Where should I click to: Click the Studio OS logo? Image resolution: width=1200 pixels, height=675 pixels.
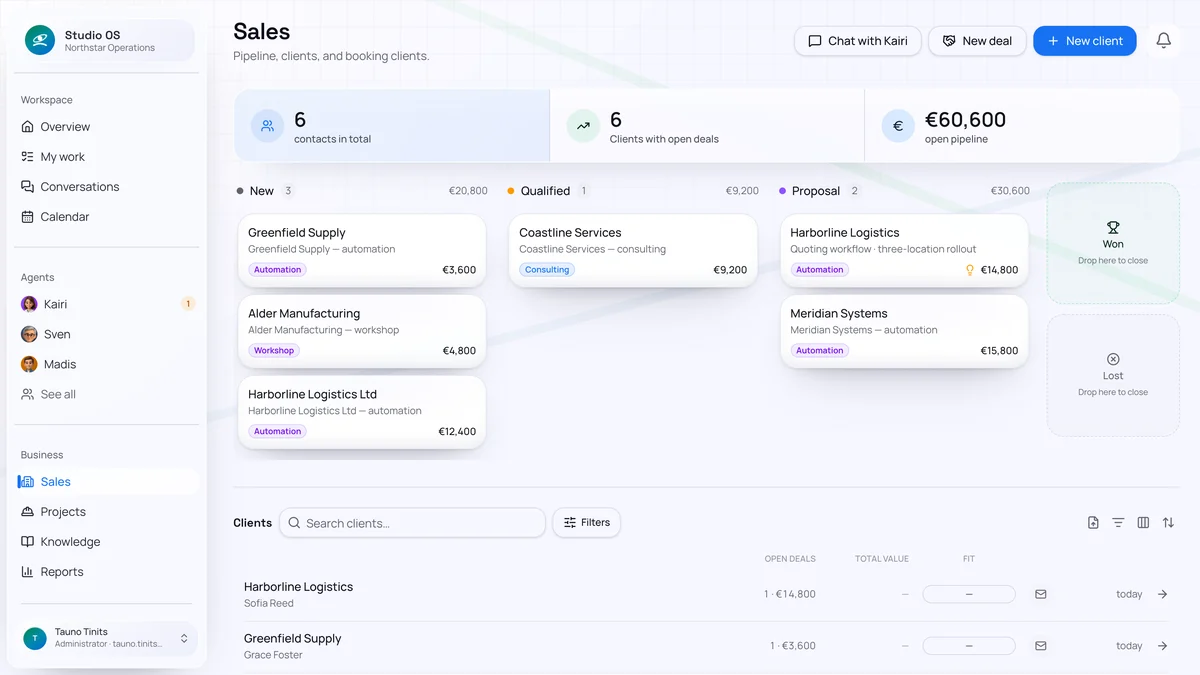pyautogui.click(x=40, y=41)
